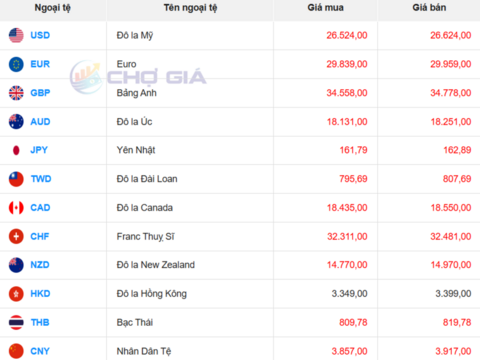Image resolution: width=480 pixels, height=360 pixels.
Task: Click the Japan flag icon for JPY
Action: coord(16,150)
